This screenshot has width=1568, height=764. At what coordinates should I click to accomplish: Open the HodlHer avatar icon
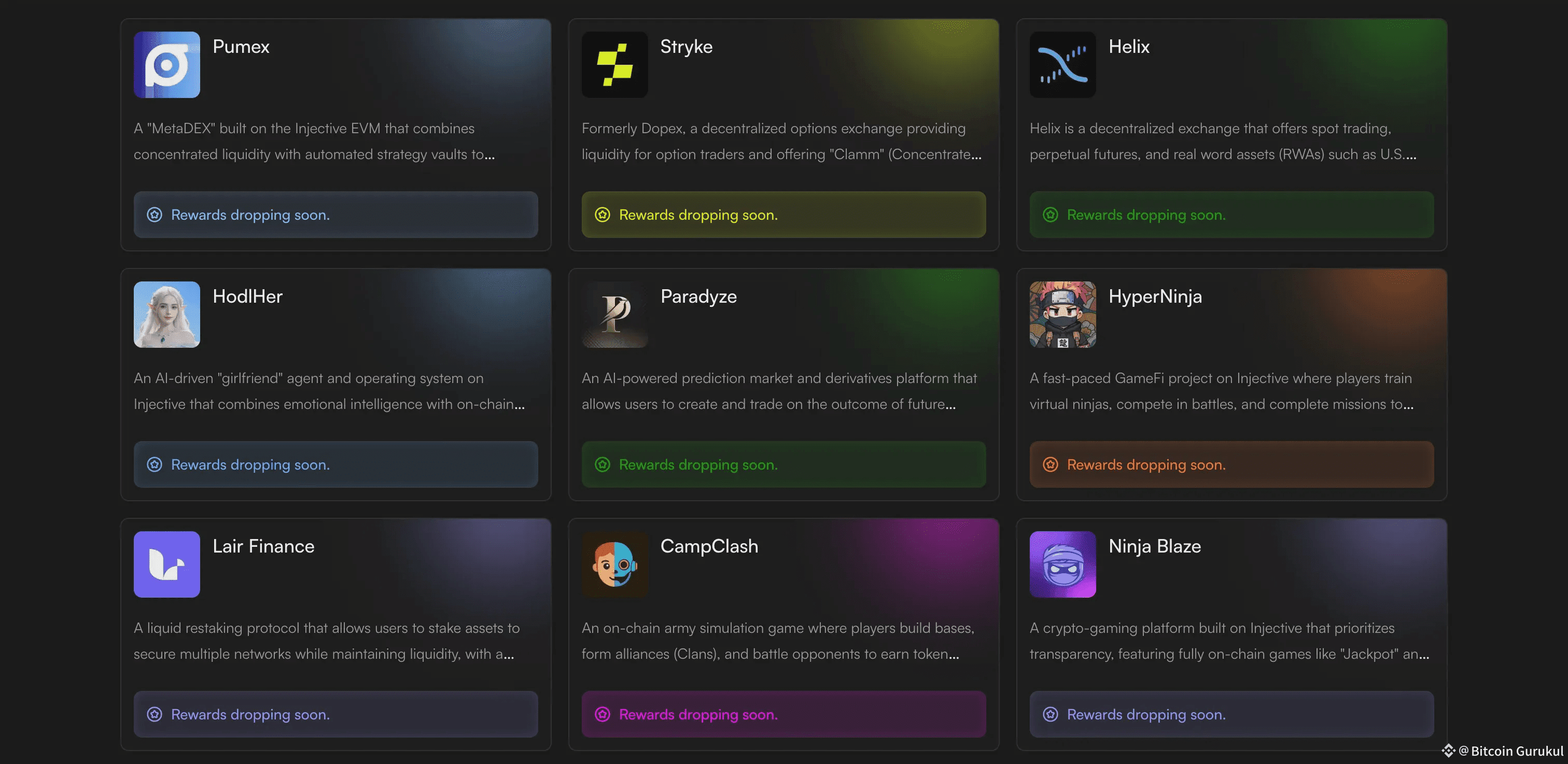166,315
